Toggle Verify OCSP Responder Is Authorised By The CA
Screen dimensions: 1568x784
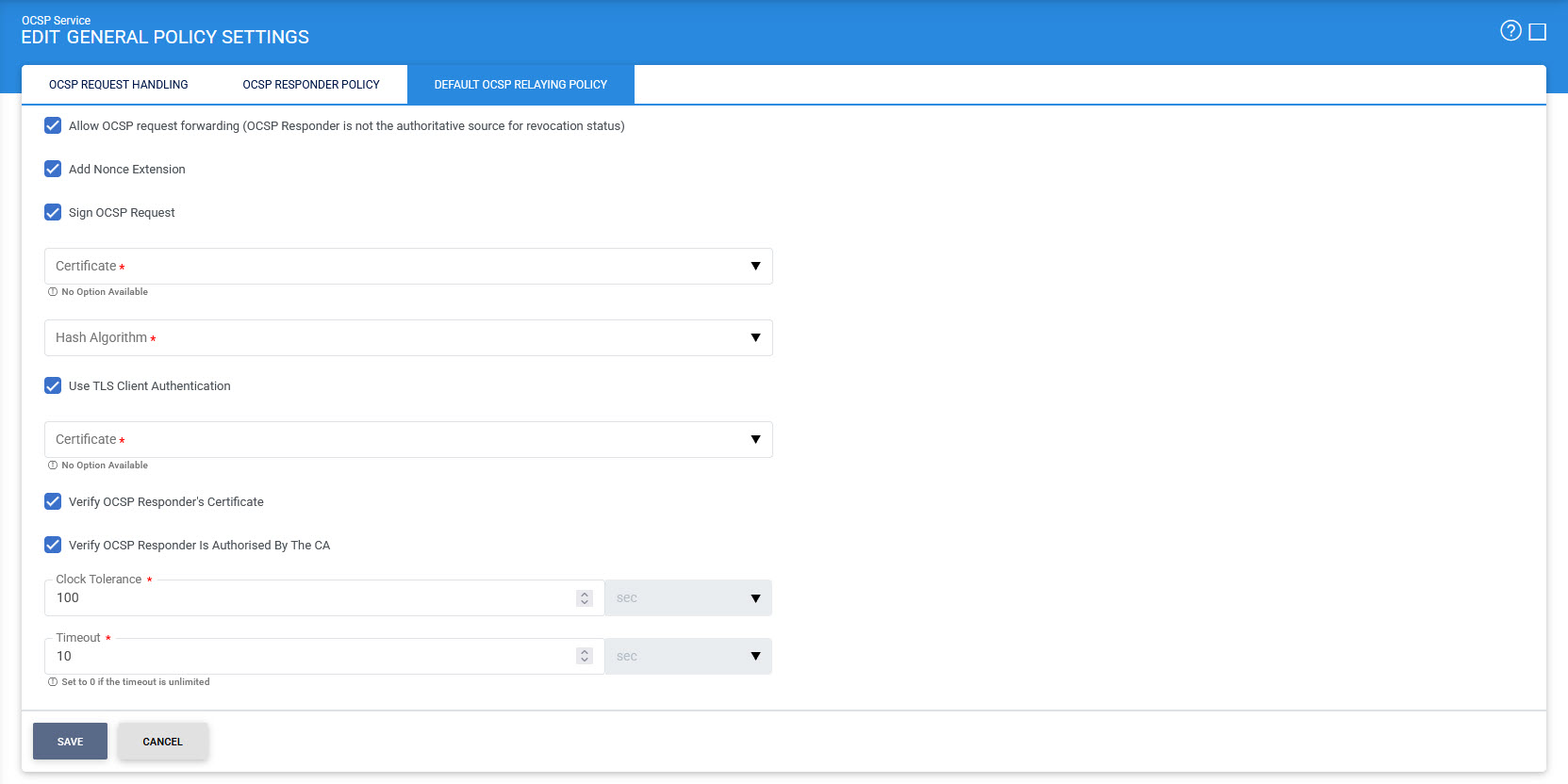point(53,545)
